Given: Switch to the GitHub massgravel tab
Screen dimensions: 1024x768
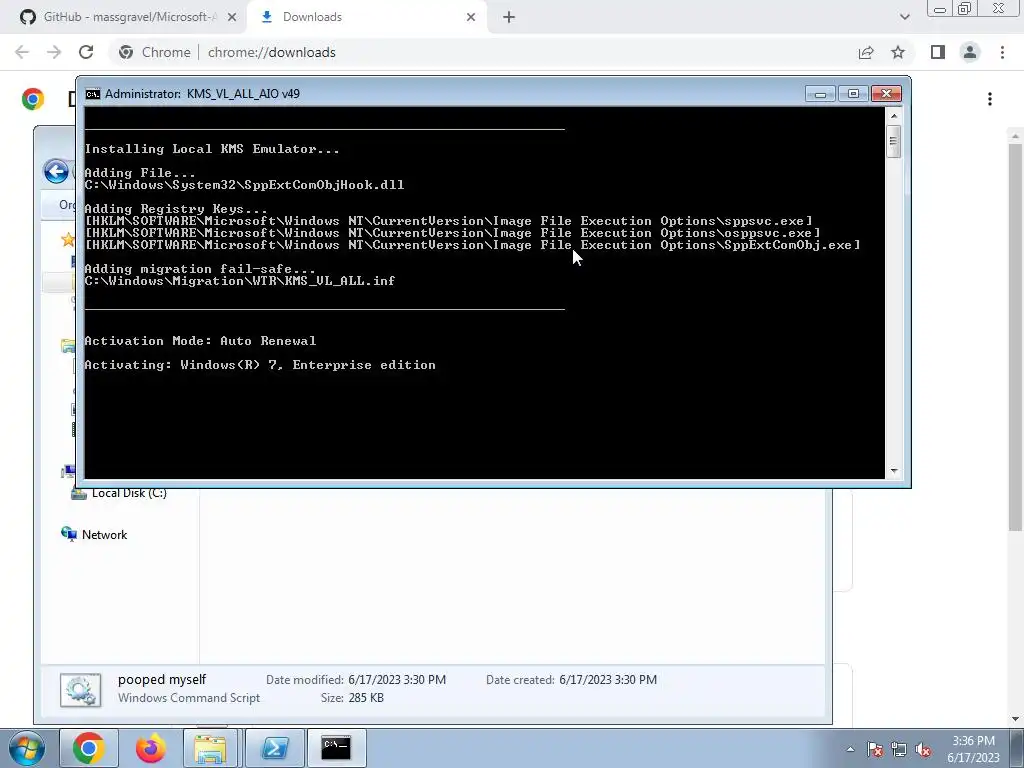Looking at the screenshot, I should pos(123,17).
